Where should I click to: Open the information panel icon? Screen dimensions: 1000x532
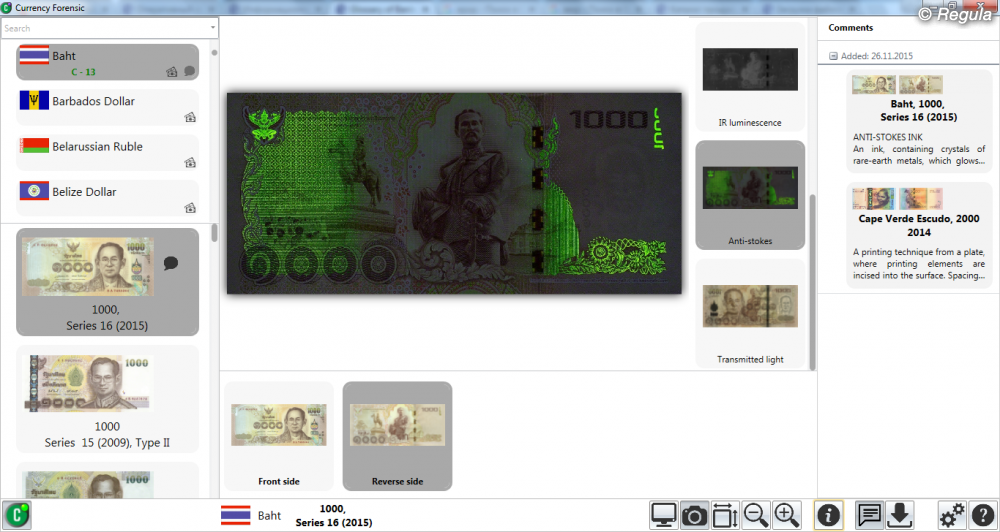[828, 515]
